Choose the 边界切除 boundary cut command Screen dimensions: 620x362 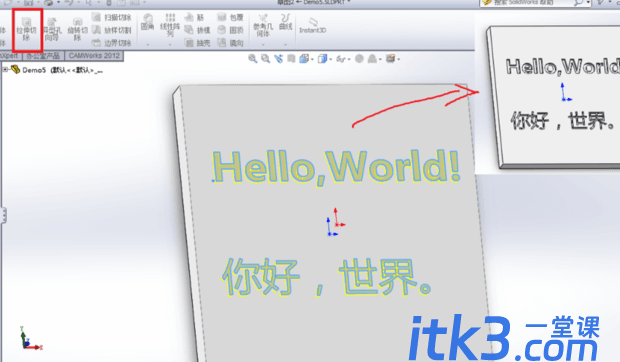[112, 42]
